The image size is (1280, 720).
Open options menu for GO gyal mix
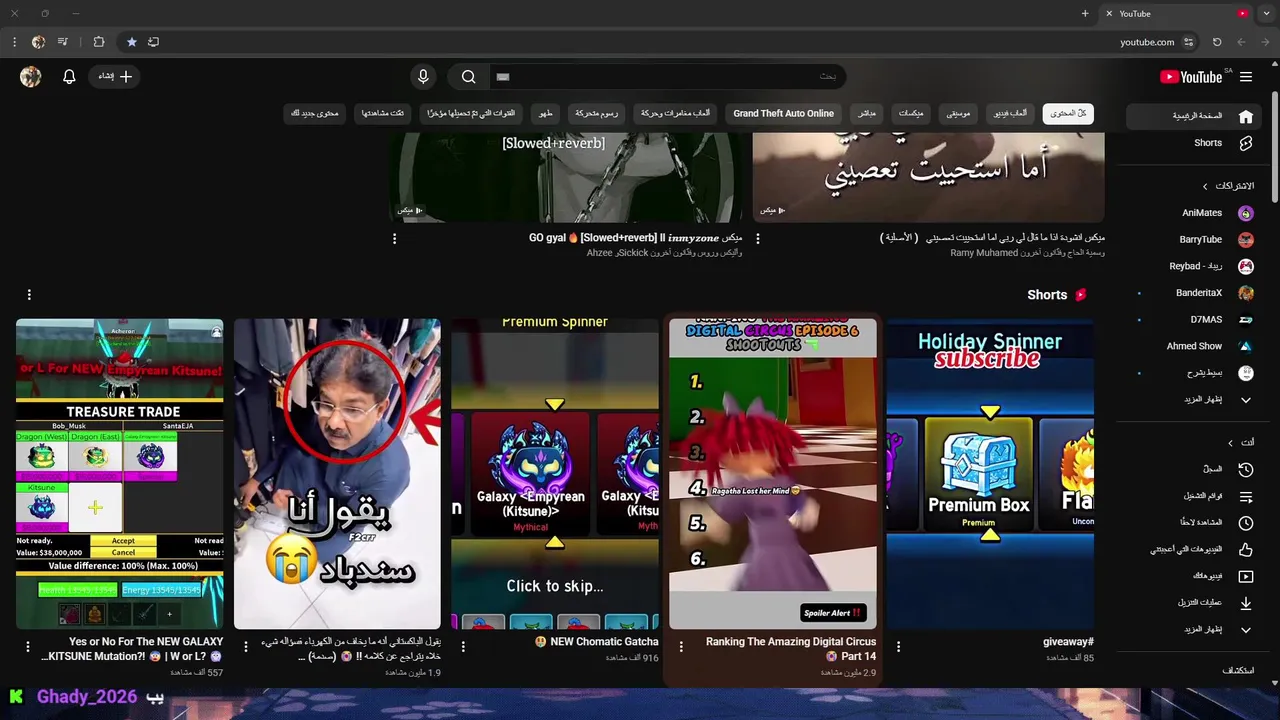click(x=394, y=239)
